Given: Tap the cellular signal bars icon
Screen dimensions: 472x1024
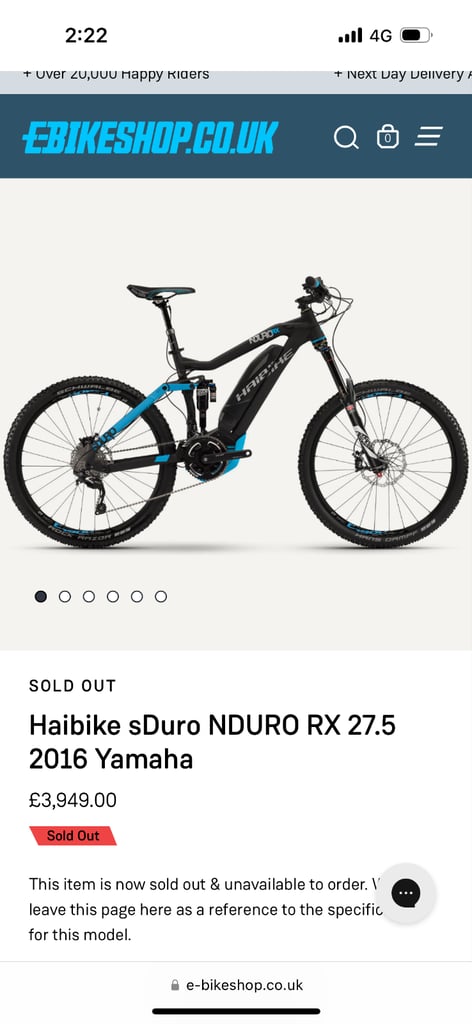Looking at the screenshot, I should click(350, 35).
